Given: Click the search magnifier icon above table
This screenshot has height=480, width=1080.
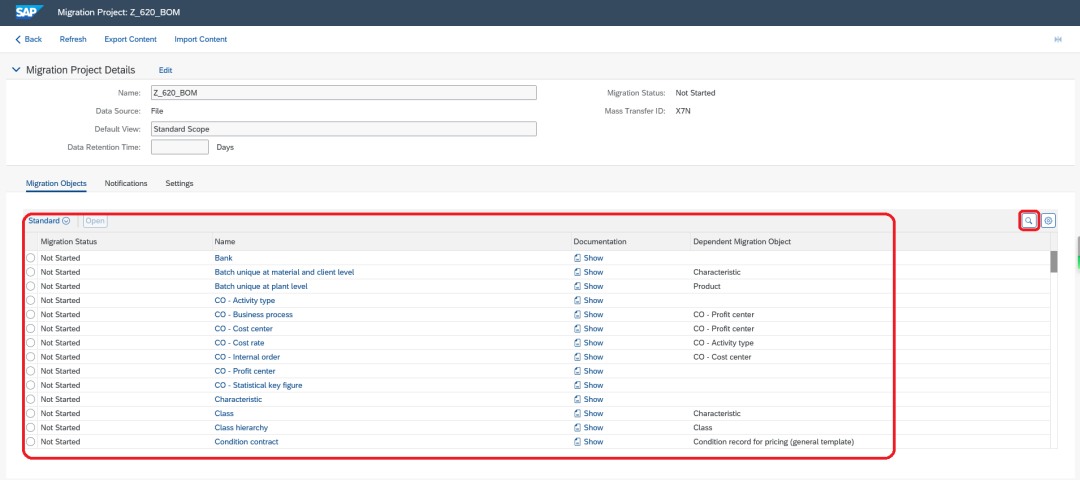Looking at the screenshot, I should [x=1028, y=220].
